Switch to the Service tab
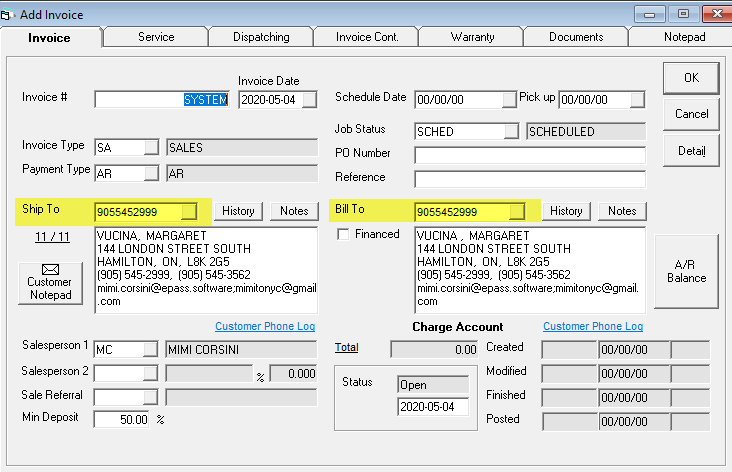Viewport: 732px width, 472px height. (x=156, y=37)
